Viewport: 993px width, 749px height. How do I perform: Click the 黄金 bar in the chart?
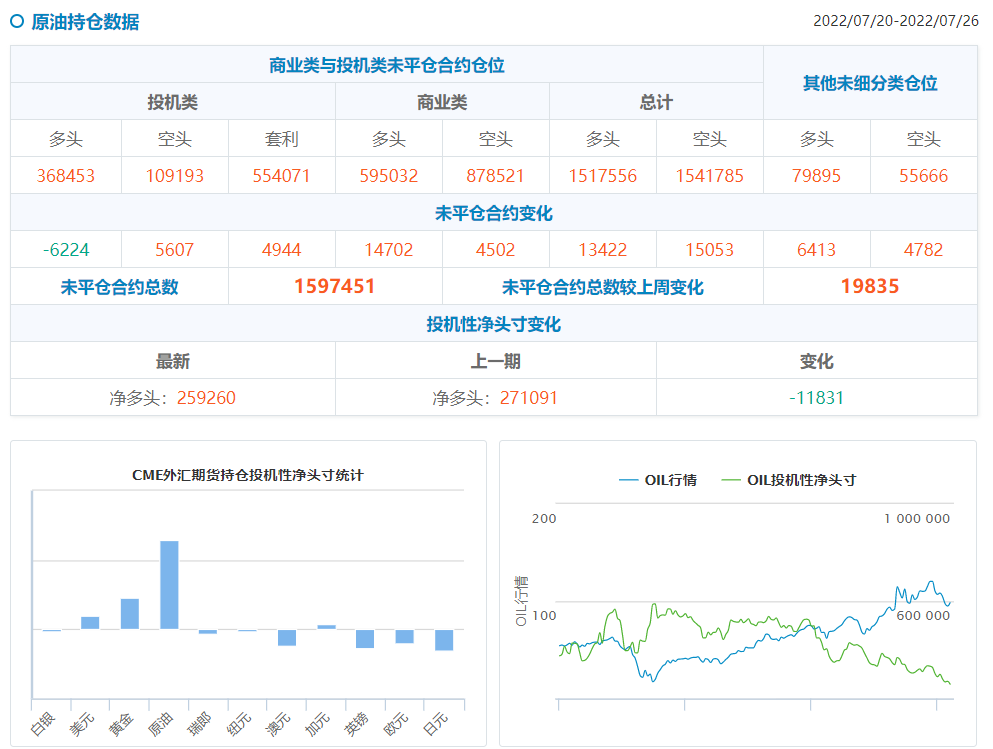pos(130,613)
